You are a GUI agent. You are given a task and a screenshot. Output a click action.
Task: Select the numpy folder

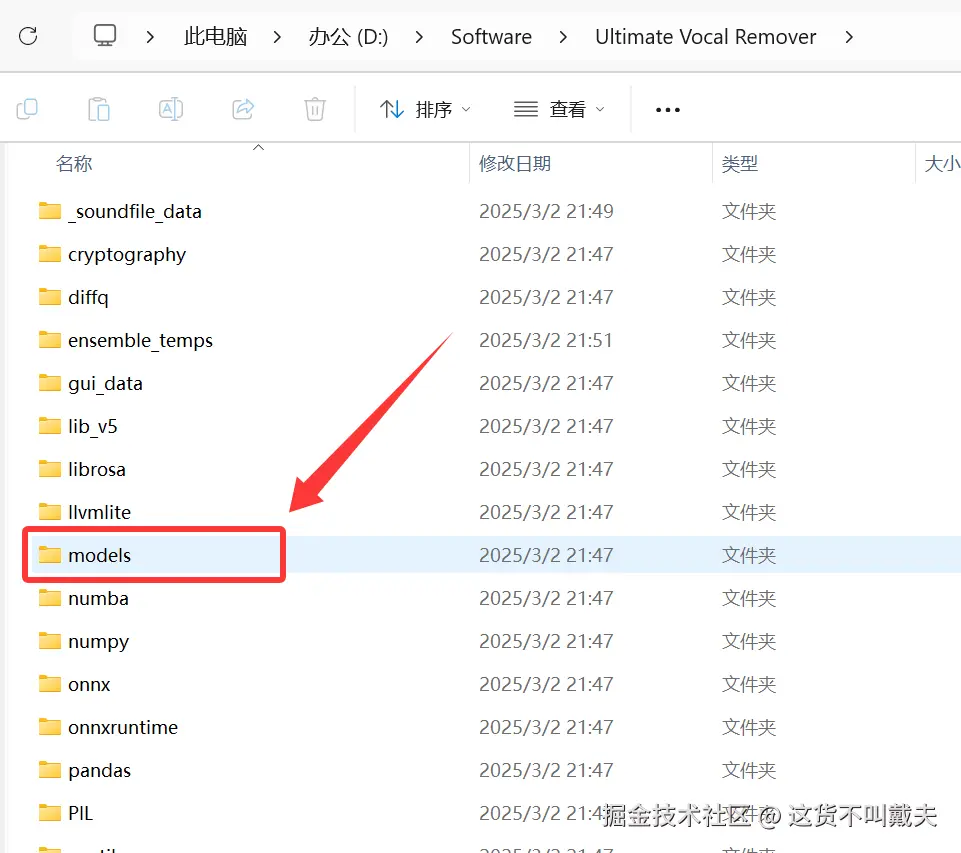click(x=98, y=642)
